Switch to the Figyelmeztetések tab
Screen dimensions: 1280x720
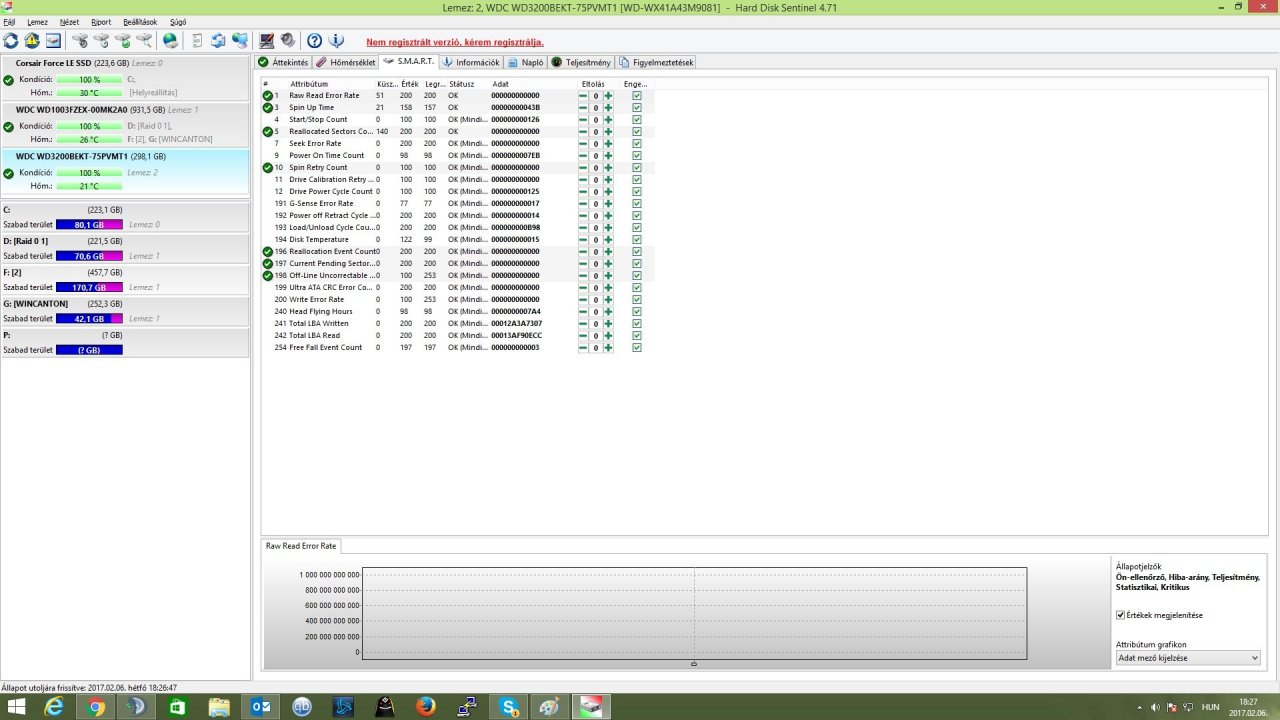click(656, 62)
